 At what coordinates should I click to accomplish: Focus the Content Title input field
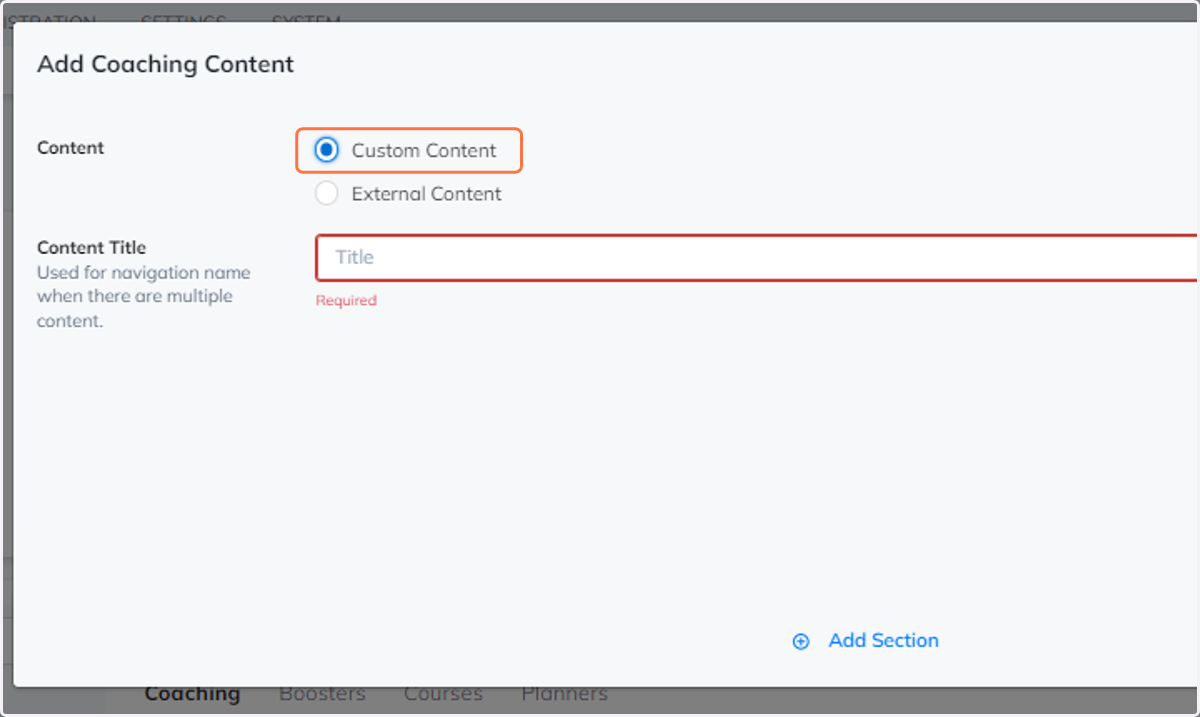757,258
